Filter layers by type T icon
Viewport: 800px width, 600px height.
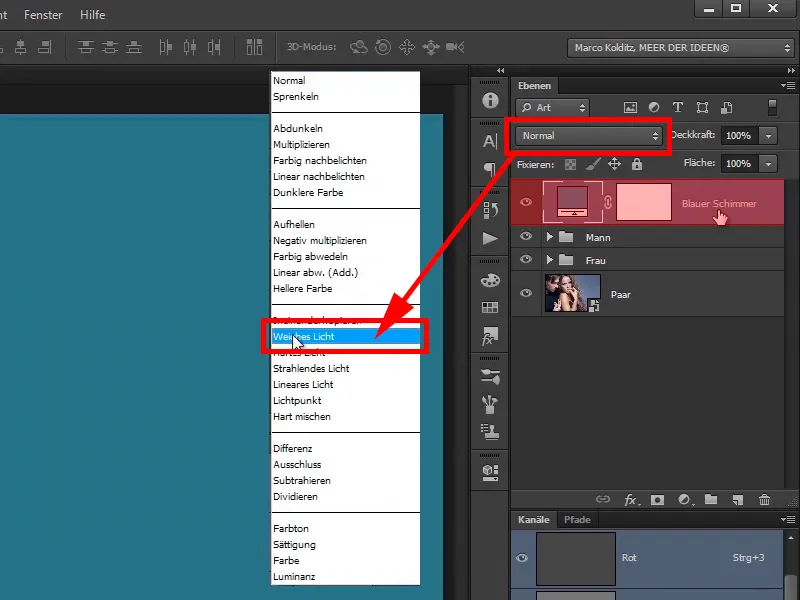coord(678,107)
